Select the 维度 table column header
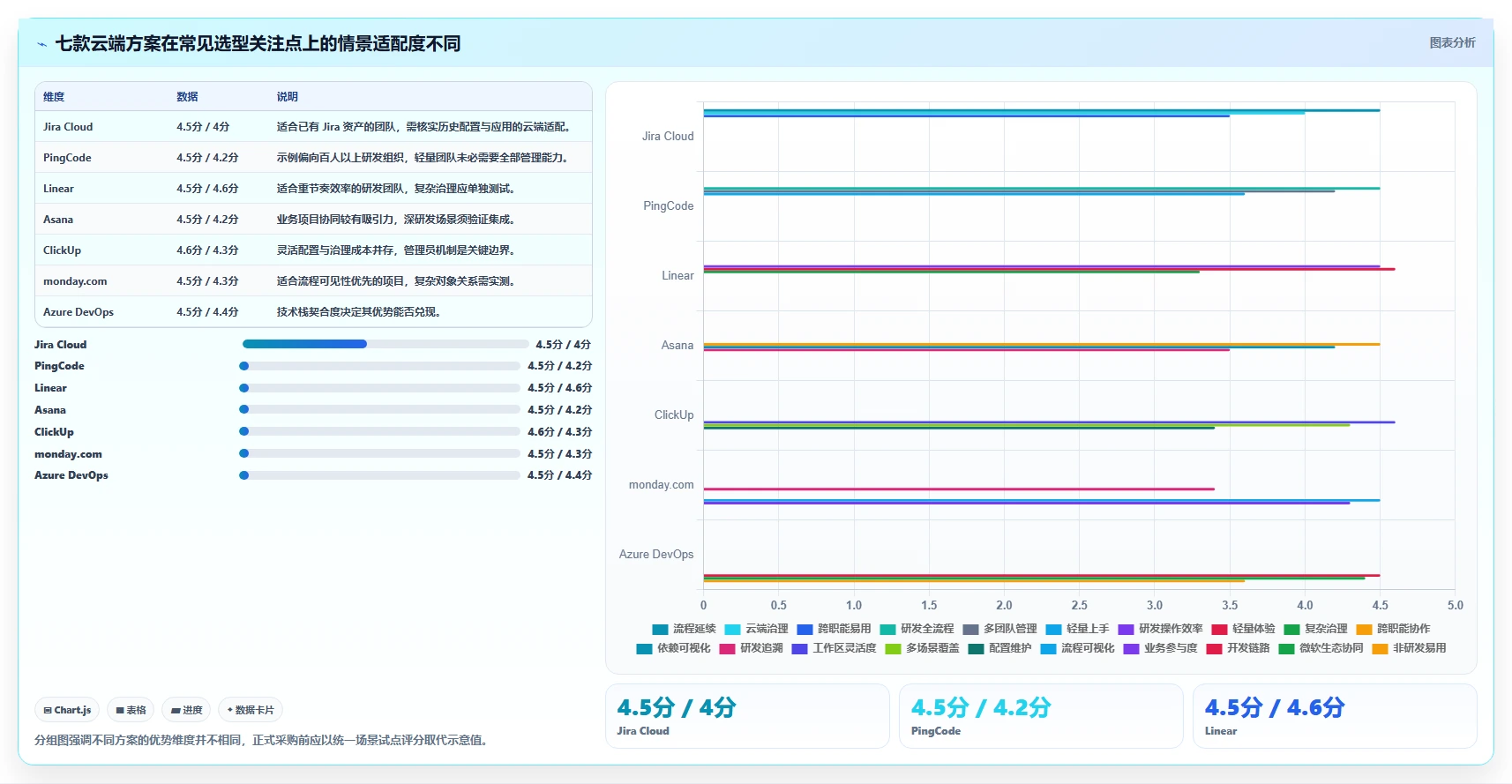This screenshot has width=1512, height=784. click(54, 97)
